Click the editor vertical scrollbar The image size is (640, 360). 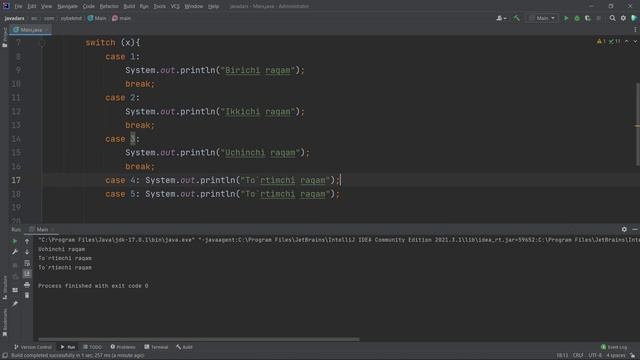point(638,124)
